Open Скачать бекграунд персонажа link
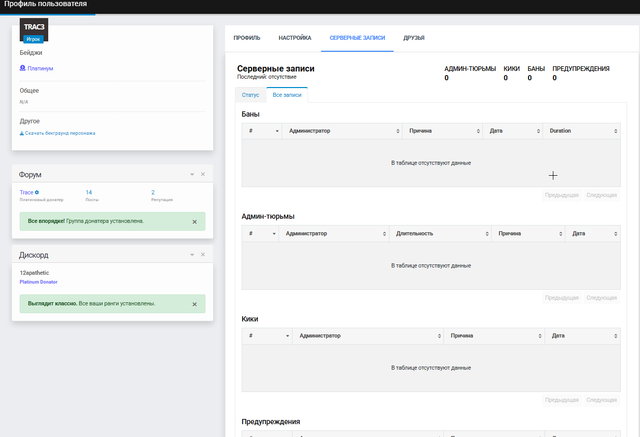 [x=60, y=133]
